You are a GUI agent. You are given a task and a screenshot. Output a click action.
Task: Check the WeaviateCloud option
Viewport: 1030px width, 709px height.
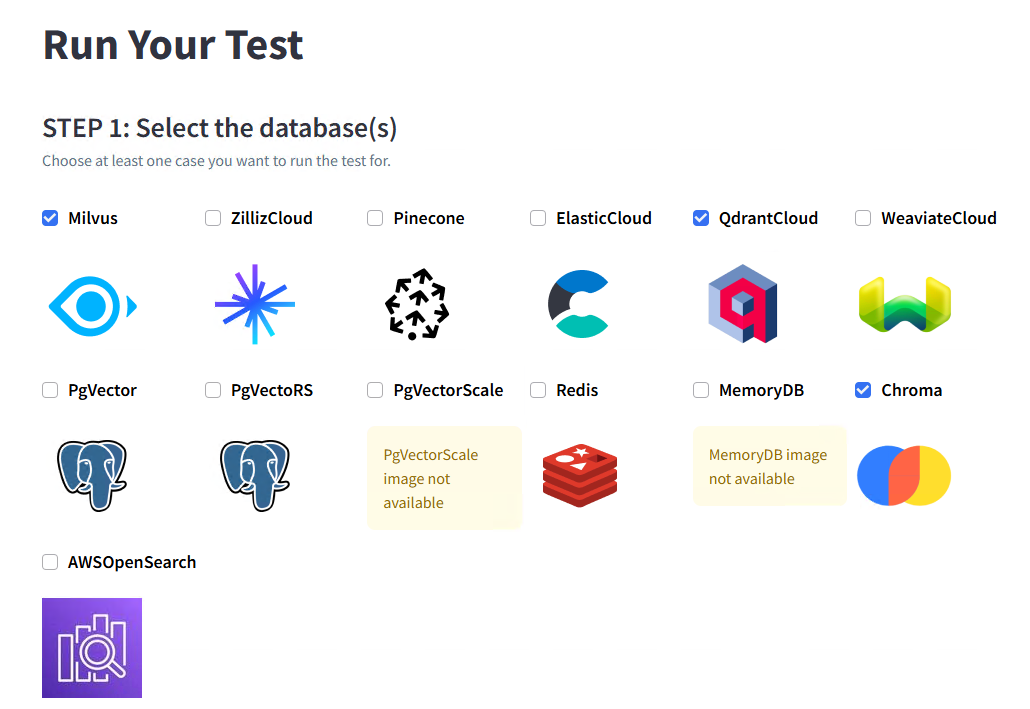click(863, 218)
